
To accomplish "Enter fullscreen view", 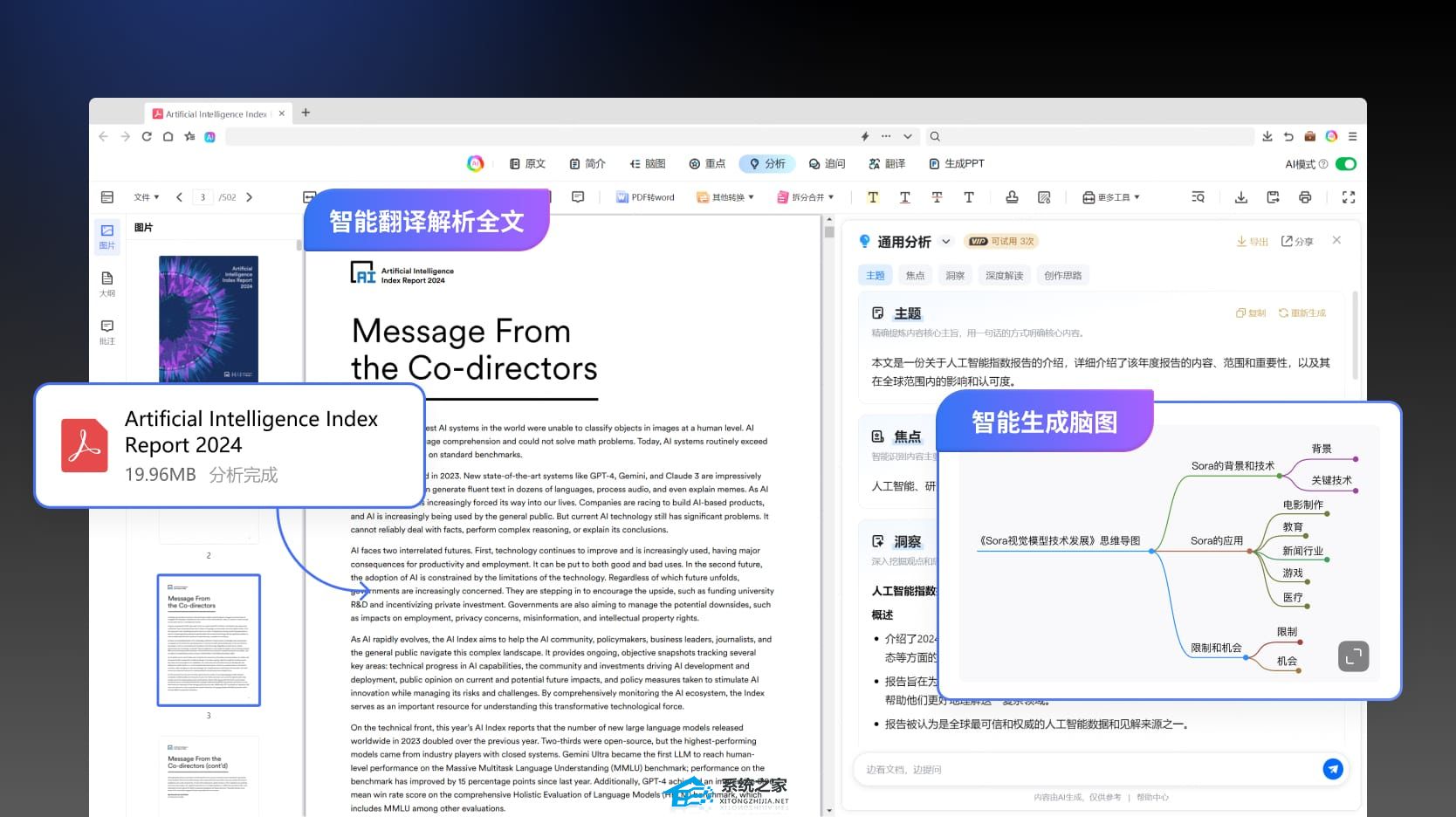I will click(x=1349, y=197).
